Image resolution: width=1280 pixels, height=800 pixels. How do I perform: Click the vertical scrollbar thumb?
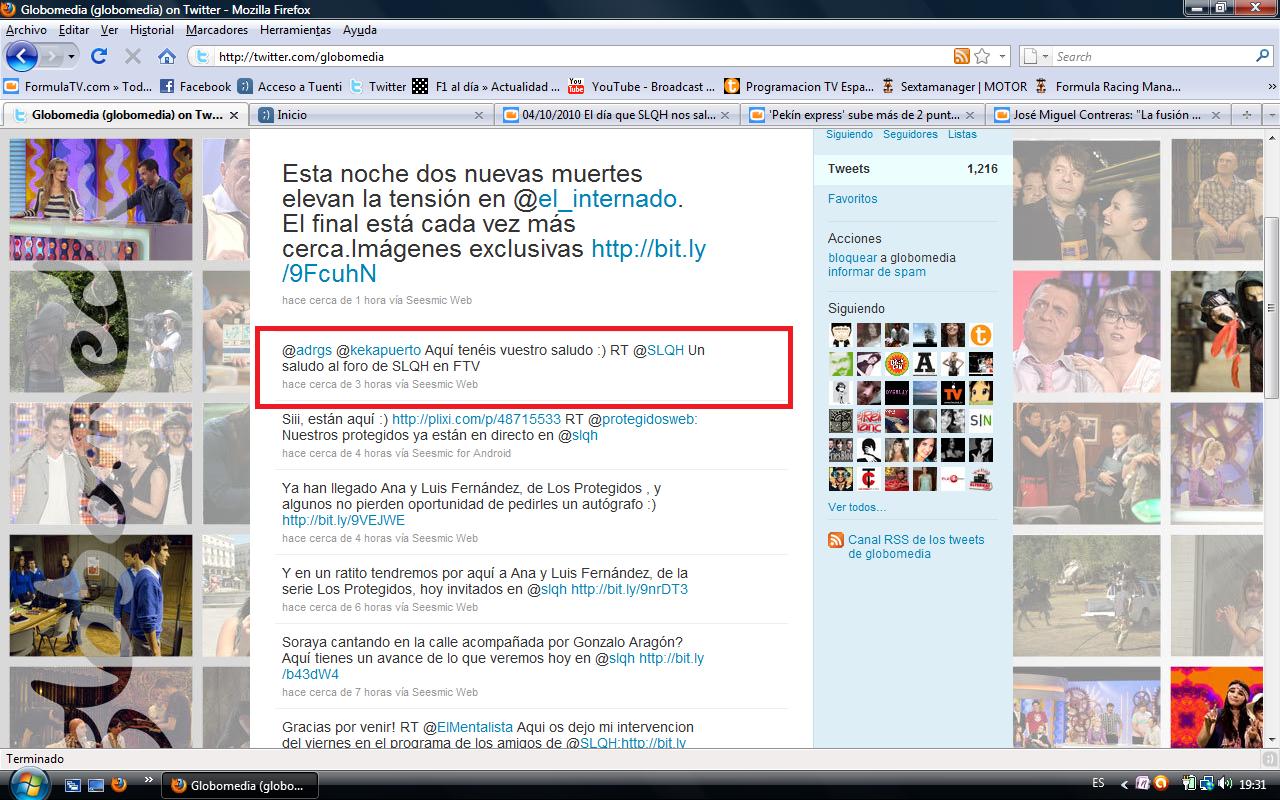point(1270,310)
